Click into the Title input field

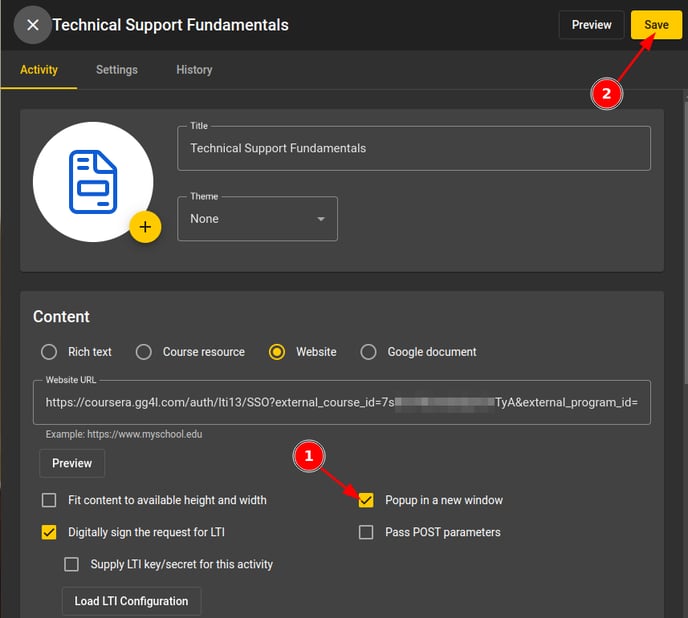click(414, 148)
